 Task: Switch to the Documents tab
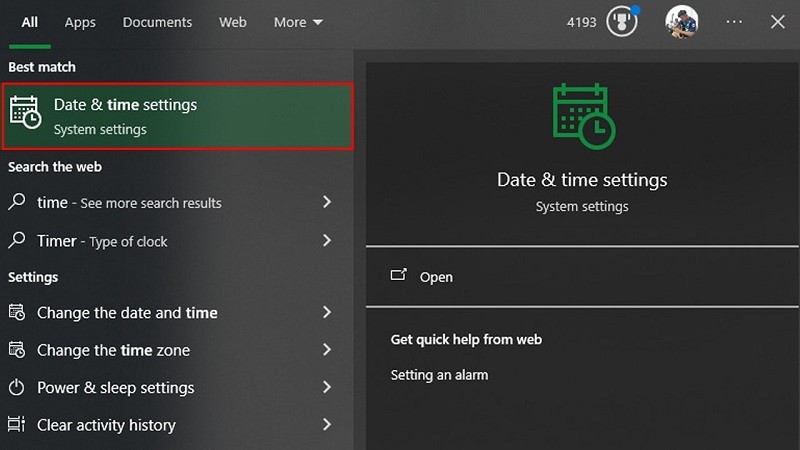157,22
